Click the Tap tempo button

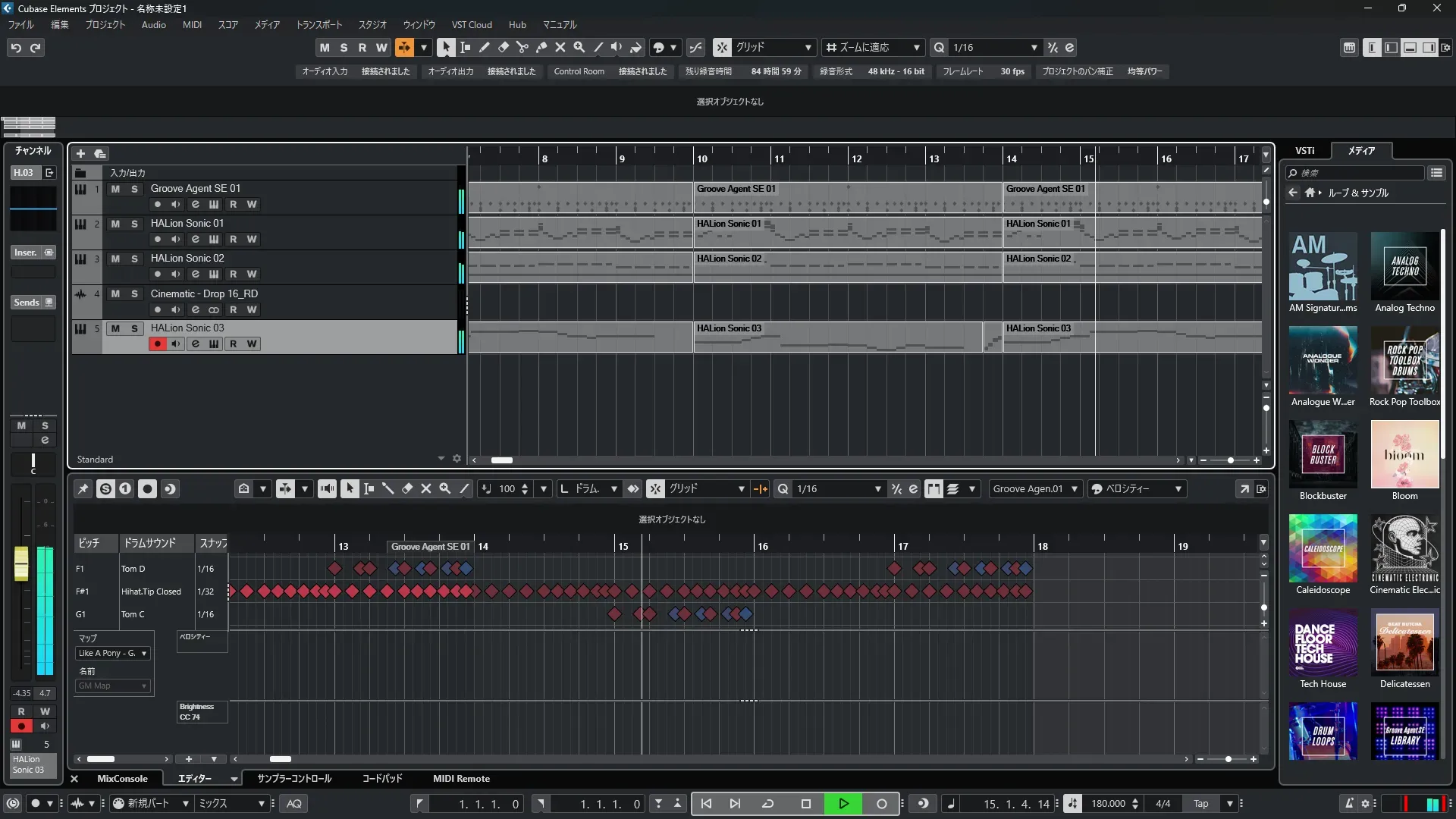tap(1200, 804)
